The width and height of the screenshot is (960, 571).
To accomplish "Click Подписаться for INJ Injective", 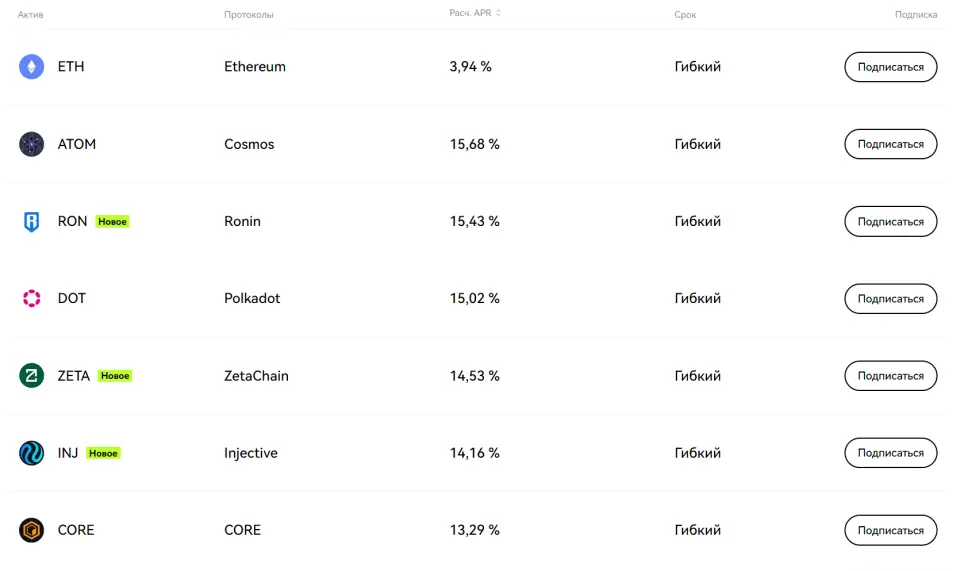I will pyautogui.click(x=890, y=453).
